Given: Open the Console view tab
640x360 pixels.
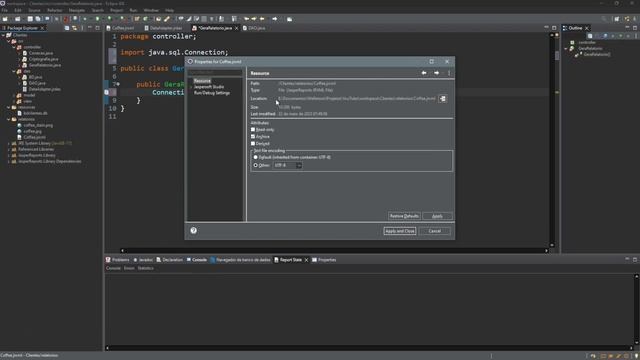Looking at the screenshot, I should tap(197, 260).
